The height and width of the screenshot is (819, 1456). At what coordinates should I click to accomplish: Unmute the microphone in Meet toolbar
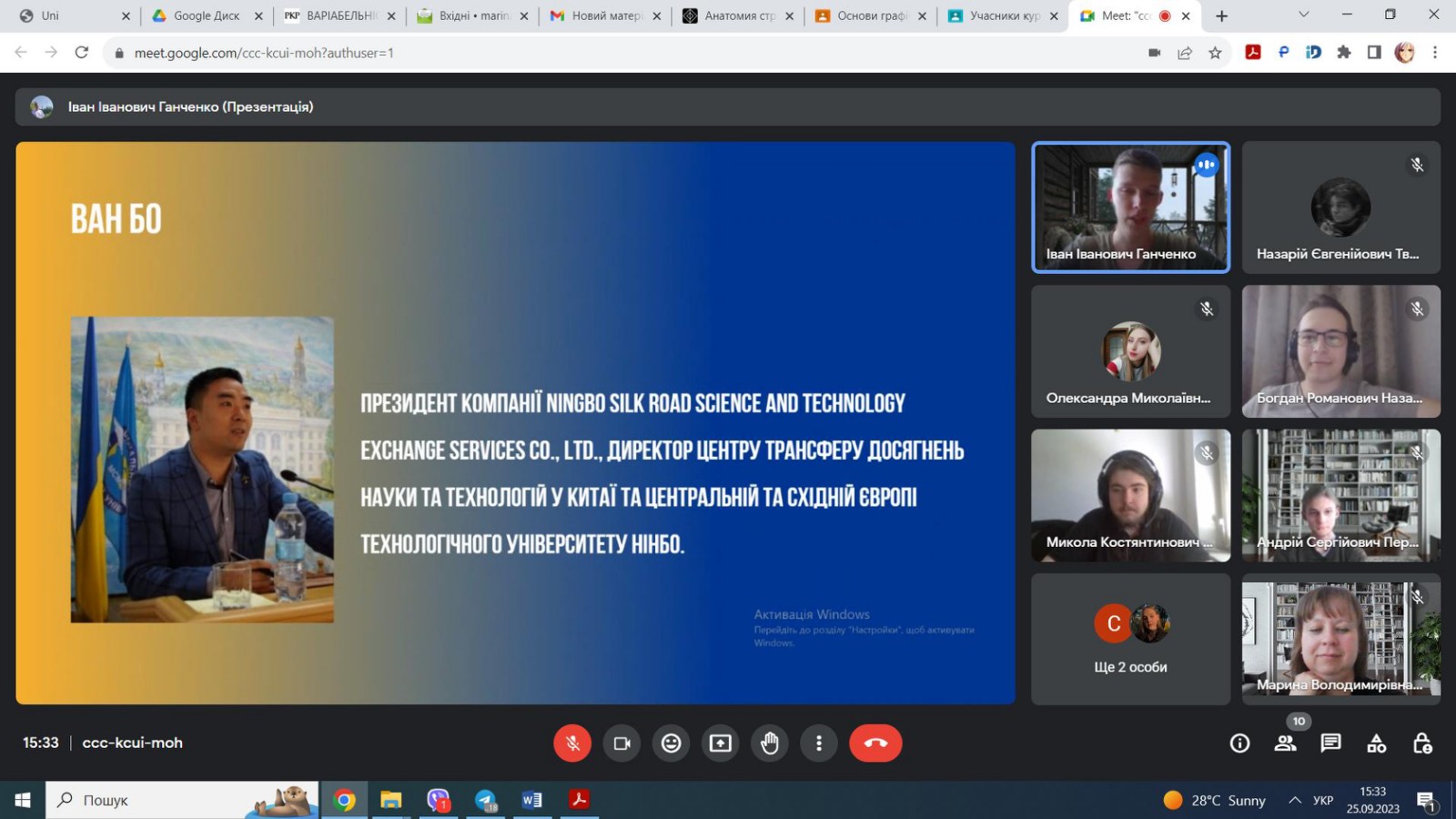(572, 743)
